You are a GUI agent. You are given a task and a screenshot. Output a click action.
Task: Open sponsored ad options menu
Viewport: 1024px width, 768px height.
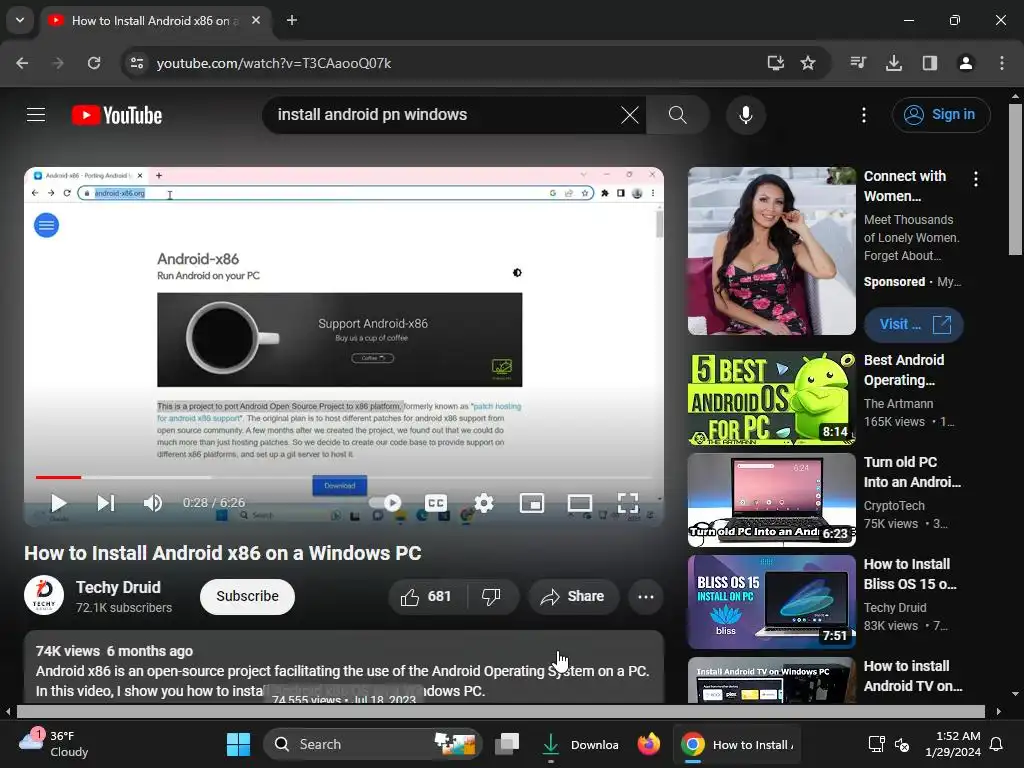[976, 179]
